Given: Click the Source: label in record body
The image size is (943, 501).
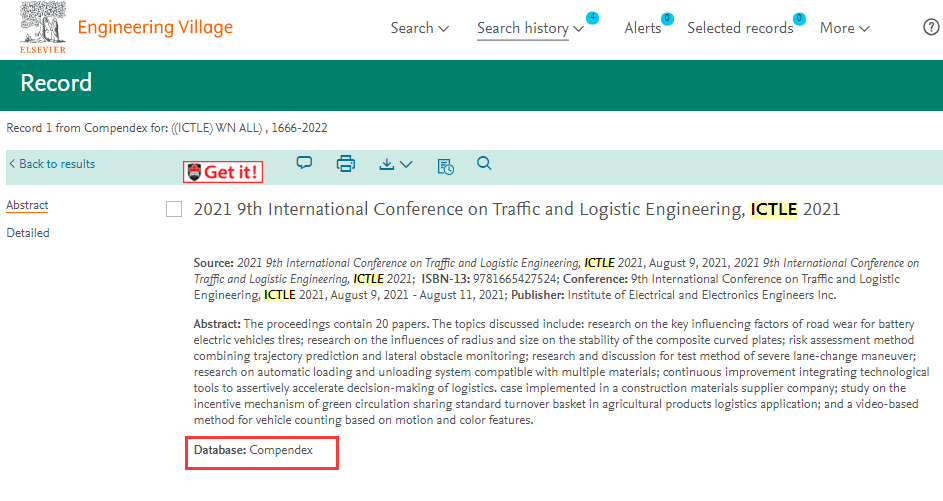Looking at the screenshot, I should point(213,263).
